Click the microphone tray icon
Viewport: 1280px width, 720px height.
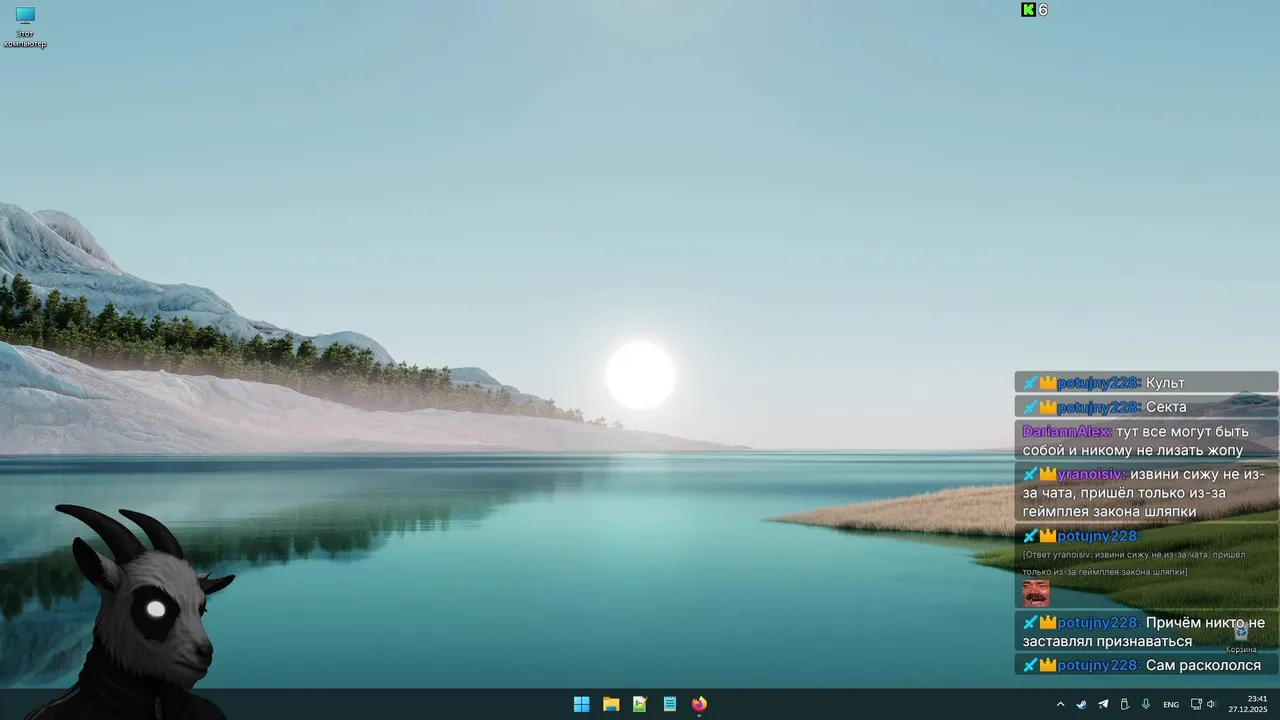click(1146, 704)
